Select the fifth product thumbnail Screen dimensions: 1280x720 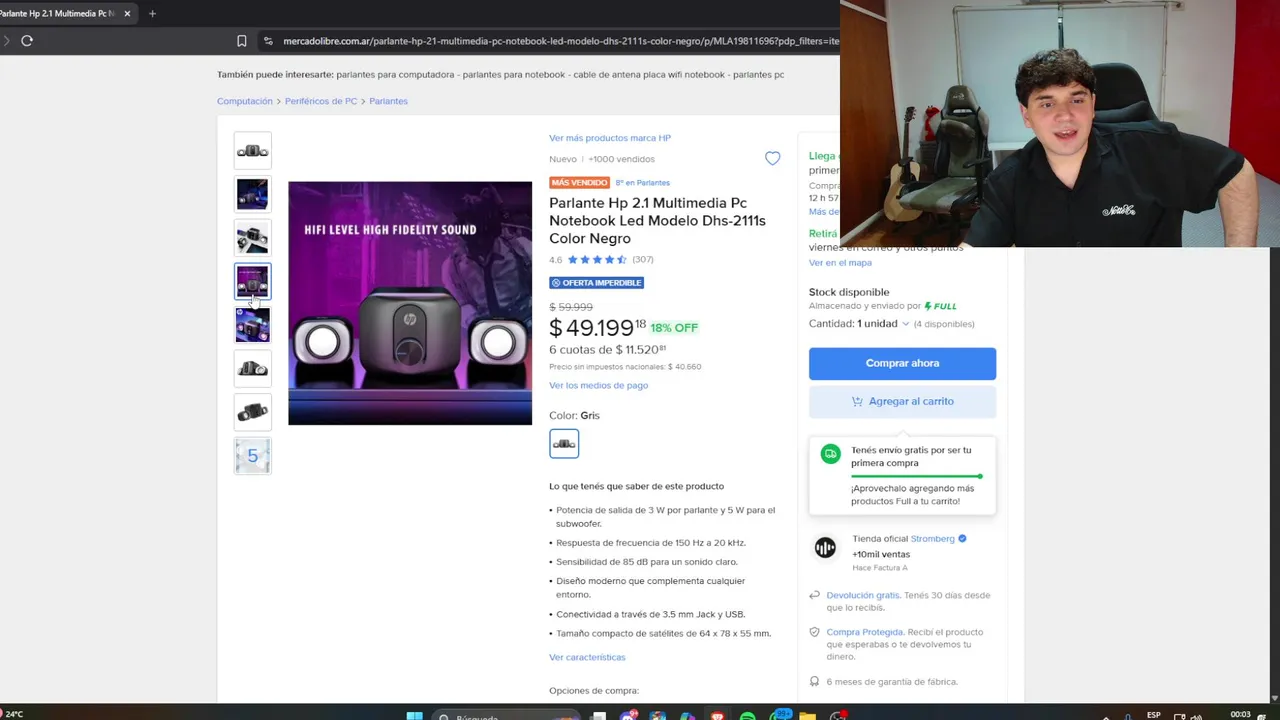252,325
